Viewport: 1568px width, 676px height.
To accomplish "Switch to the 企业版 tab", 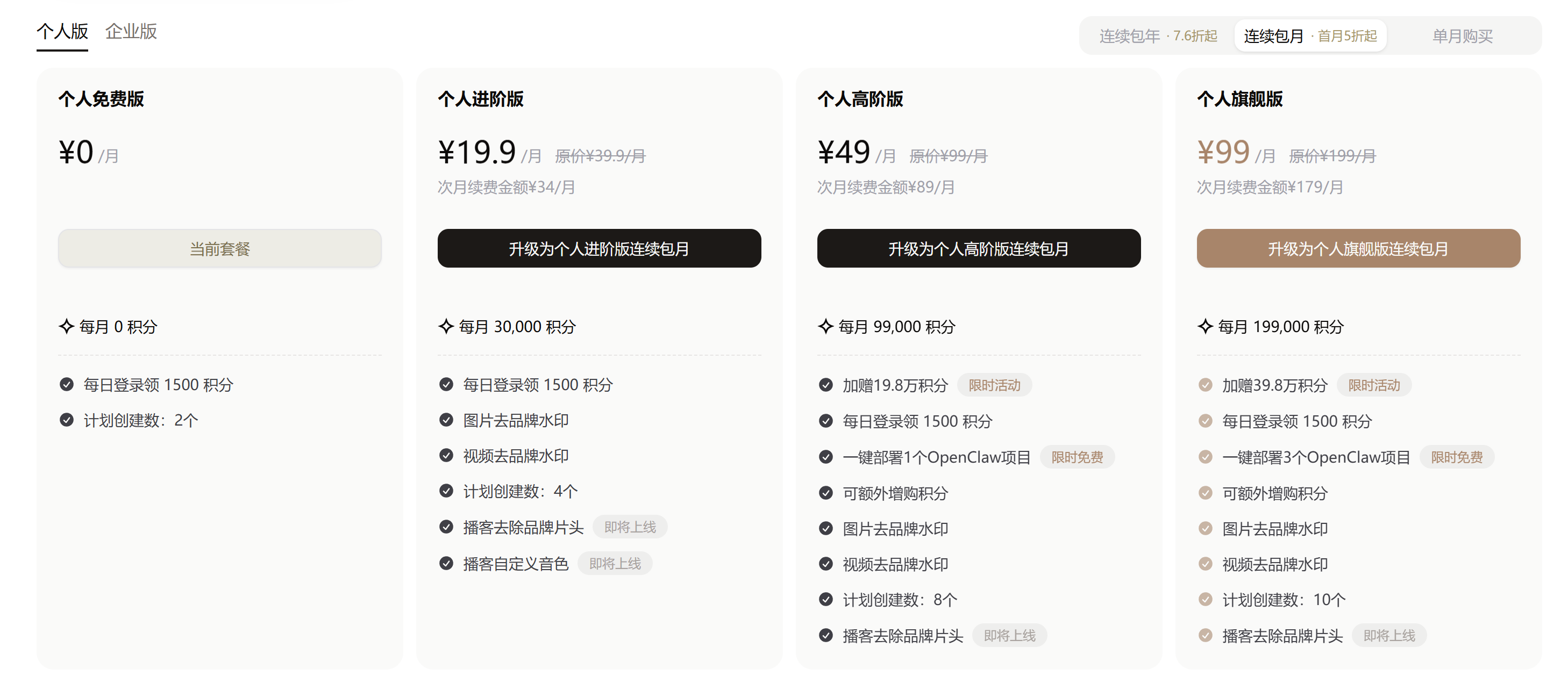I will click(131, 32).
